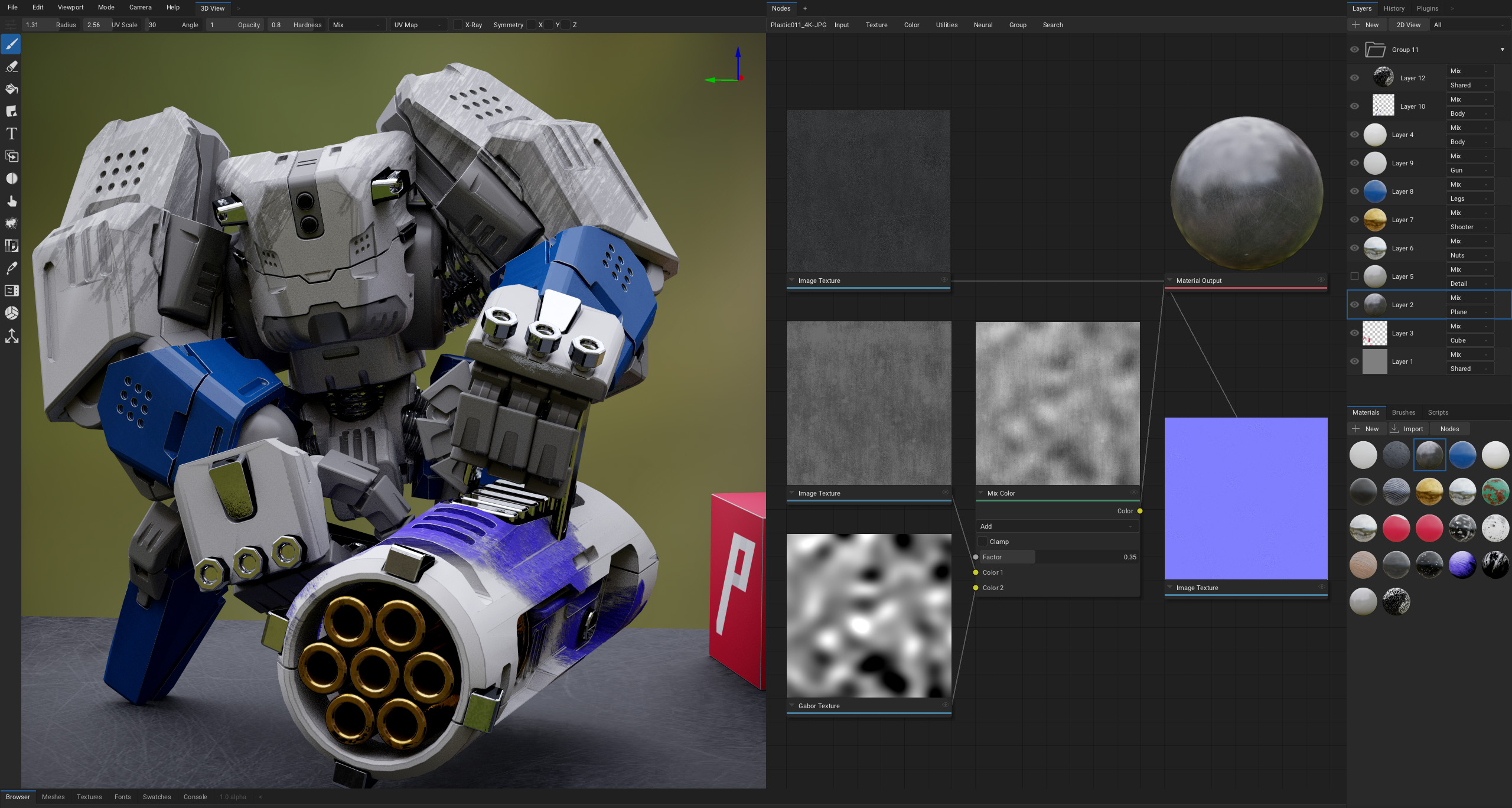Select the Fill bucket tool
Screen dimensions: 1512x808
11,89
